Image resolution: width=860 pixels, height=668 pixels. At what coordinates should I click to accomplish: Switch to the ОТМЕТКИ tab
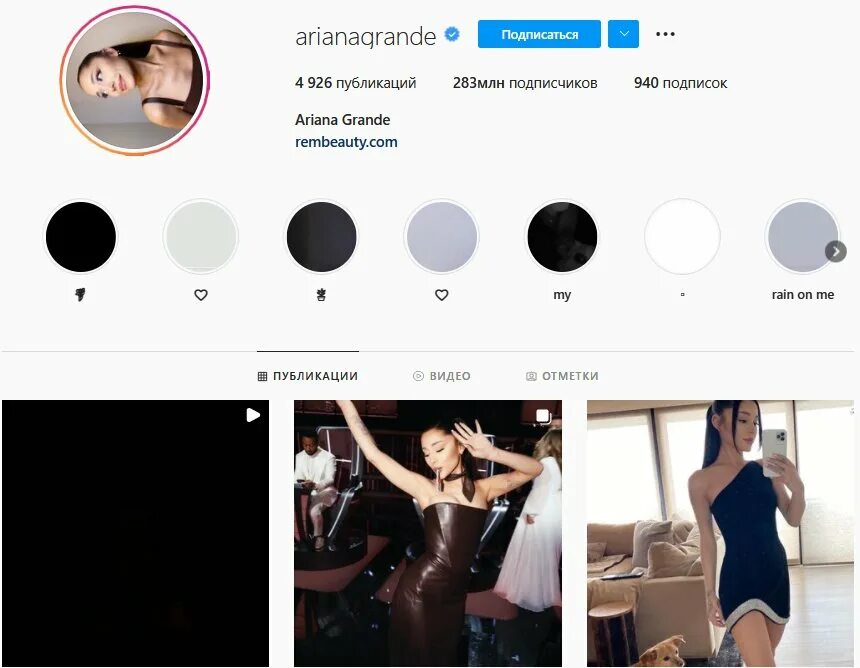click(562, 376)
